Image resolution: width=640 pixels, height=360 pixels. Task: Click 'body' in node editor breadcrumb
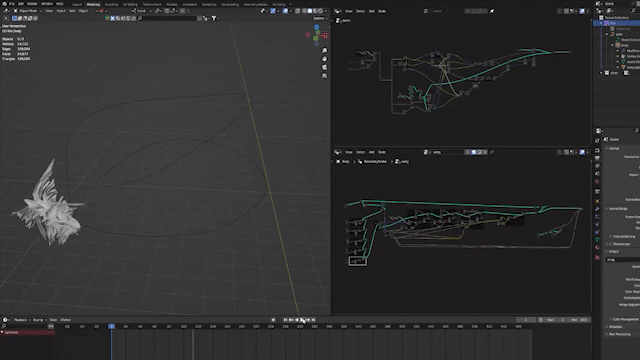tap(345, 162)
